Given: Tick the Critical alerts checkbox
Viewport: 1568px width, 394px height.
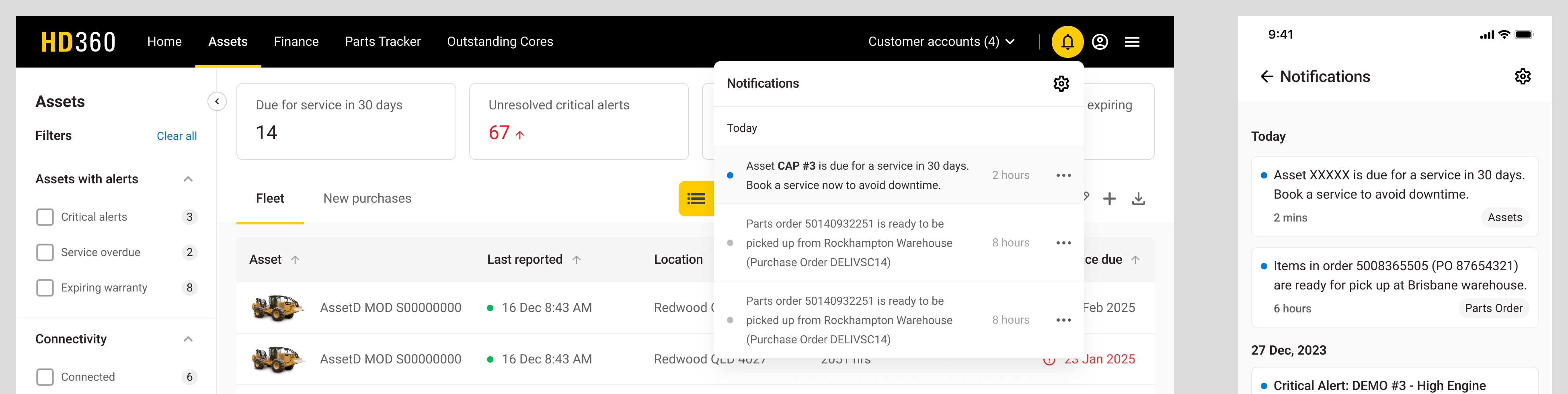Looking at the screenshot, I should click(x=45, y=218).
